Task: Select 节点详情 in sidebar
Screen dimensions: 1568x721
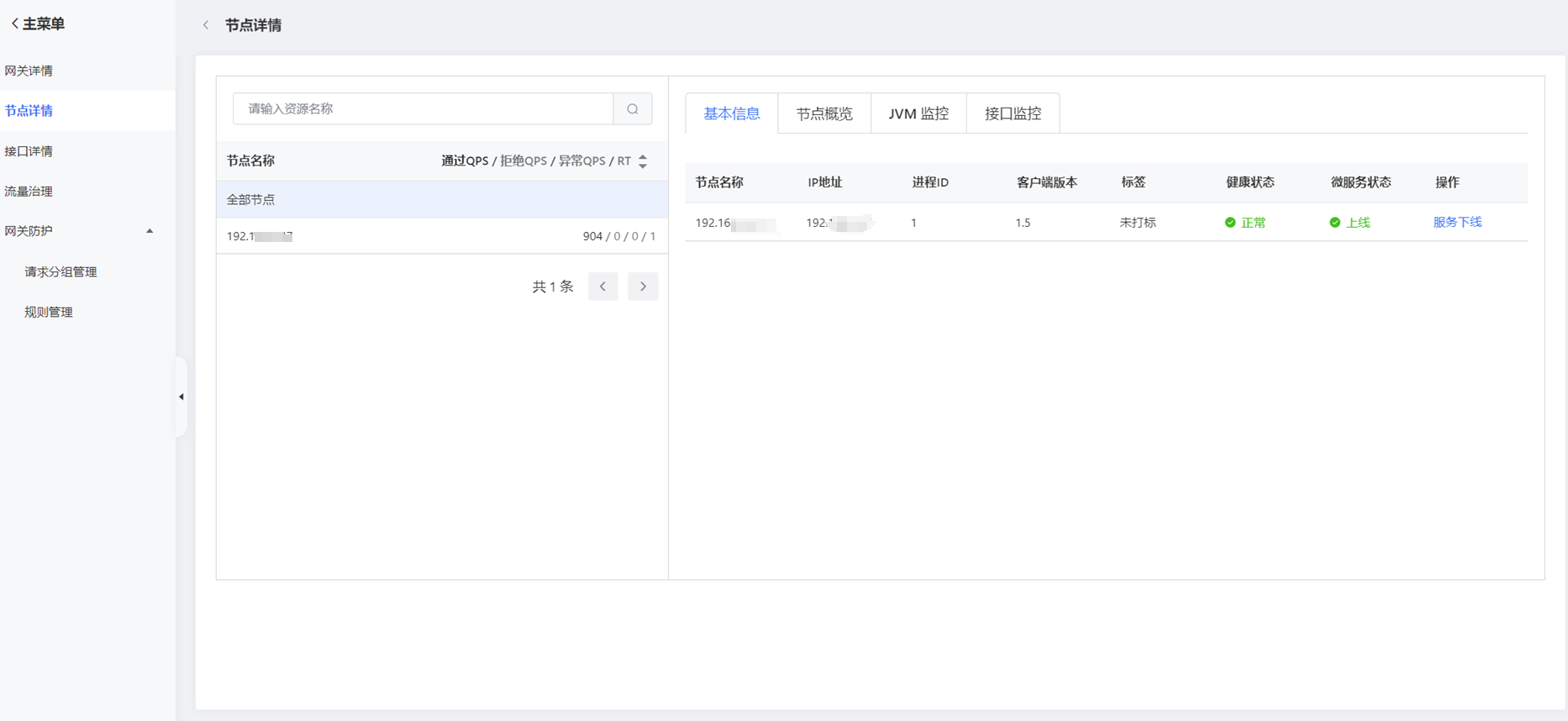Action: [29, 111]
